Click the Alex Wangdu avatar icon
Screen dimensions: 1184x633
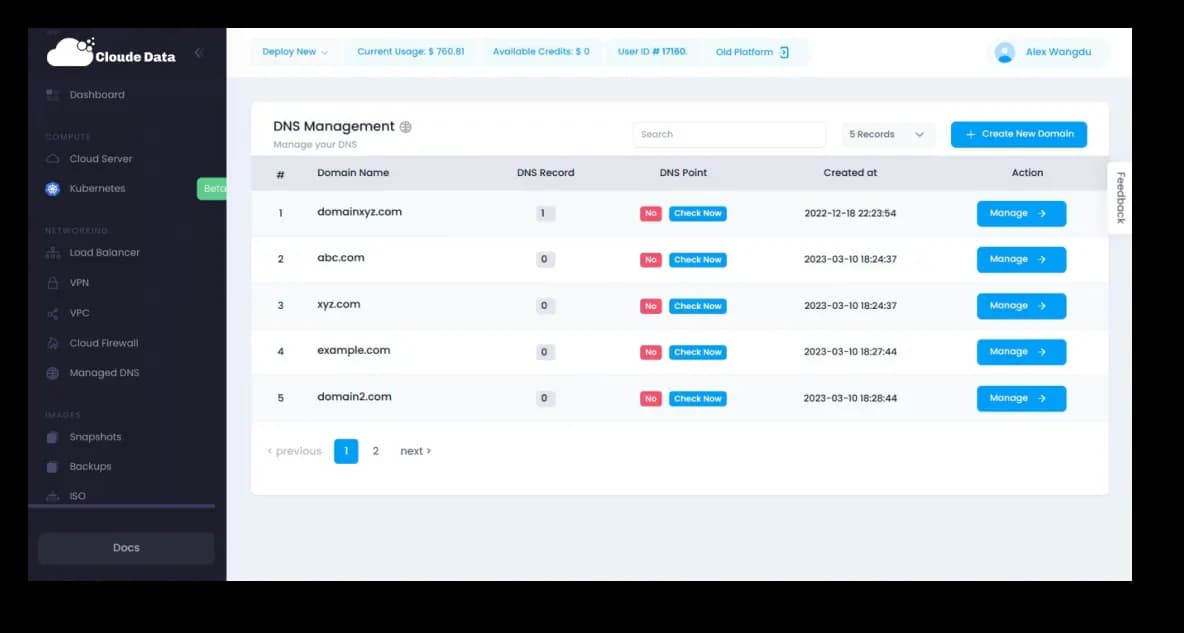pos(1004,52)
